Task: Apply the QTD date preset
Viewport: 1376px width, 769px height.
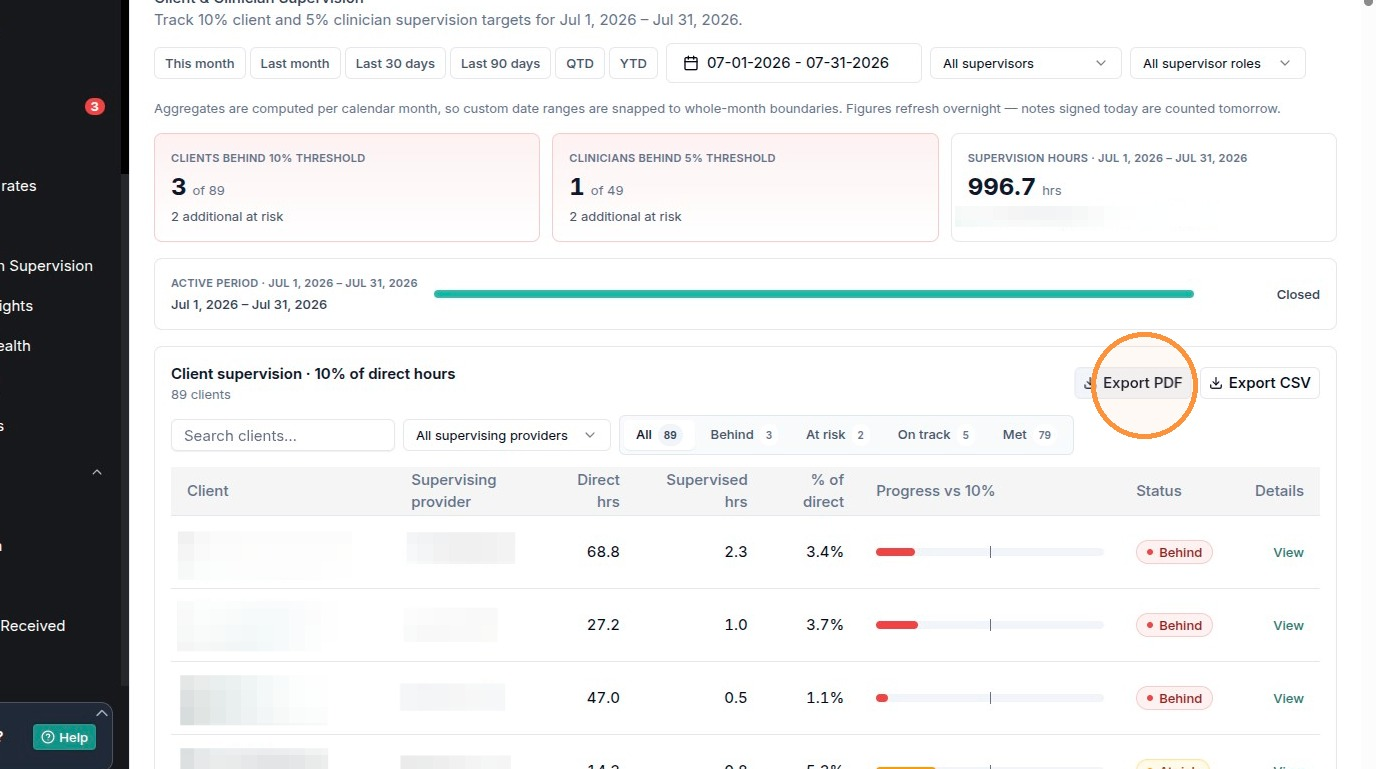Action: 579,63
